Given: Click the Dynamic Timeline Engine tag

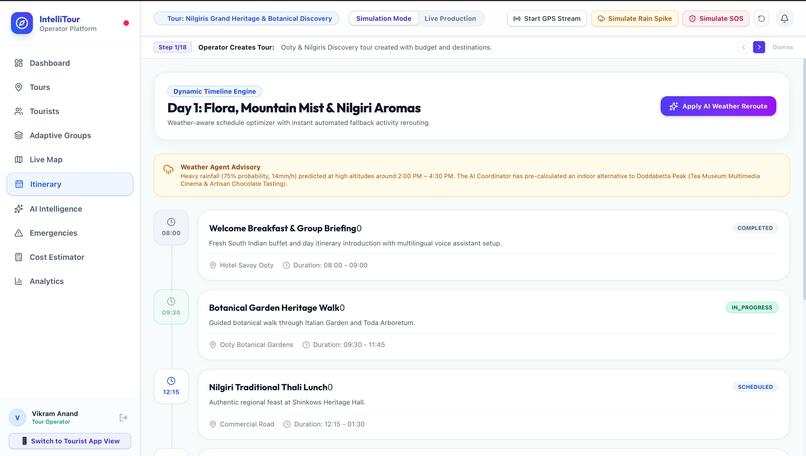Looking at the screenshot, I should point(214,92).
